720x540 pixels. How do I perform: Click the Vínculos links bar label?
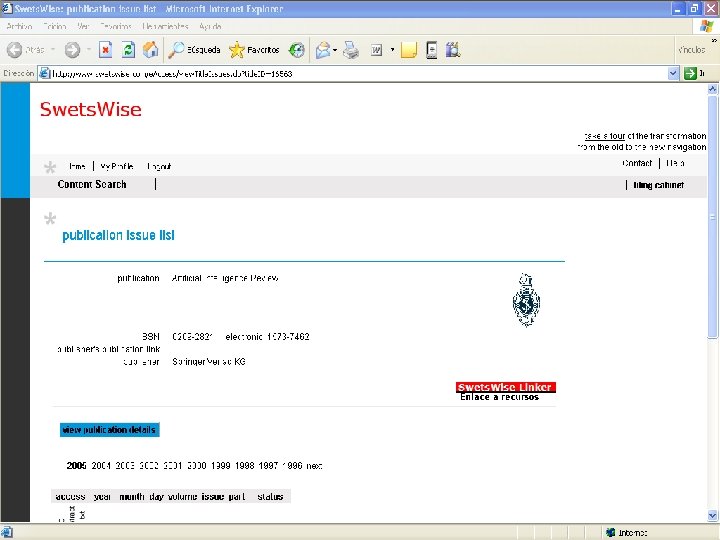coord(692,50)
